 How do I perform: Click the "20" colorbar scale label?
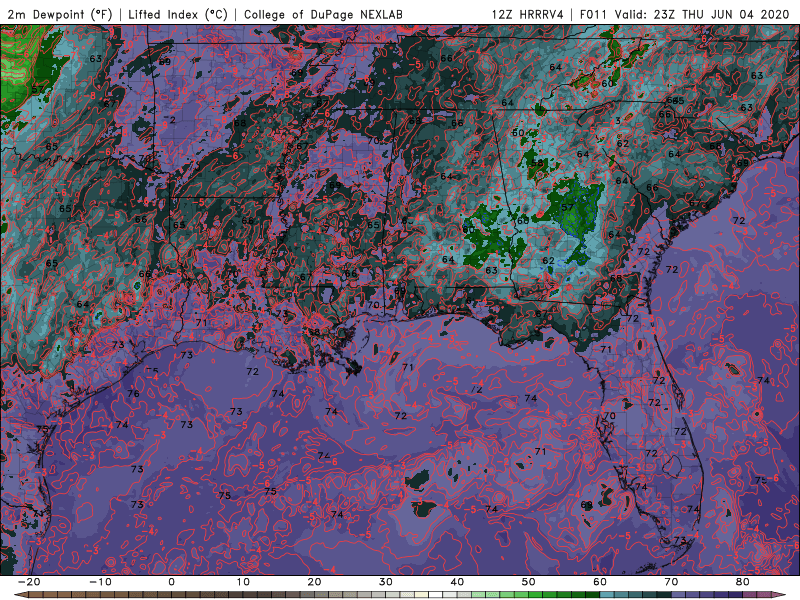pos(314,582)
